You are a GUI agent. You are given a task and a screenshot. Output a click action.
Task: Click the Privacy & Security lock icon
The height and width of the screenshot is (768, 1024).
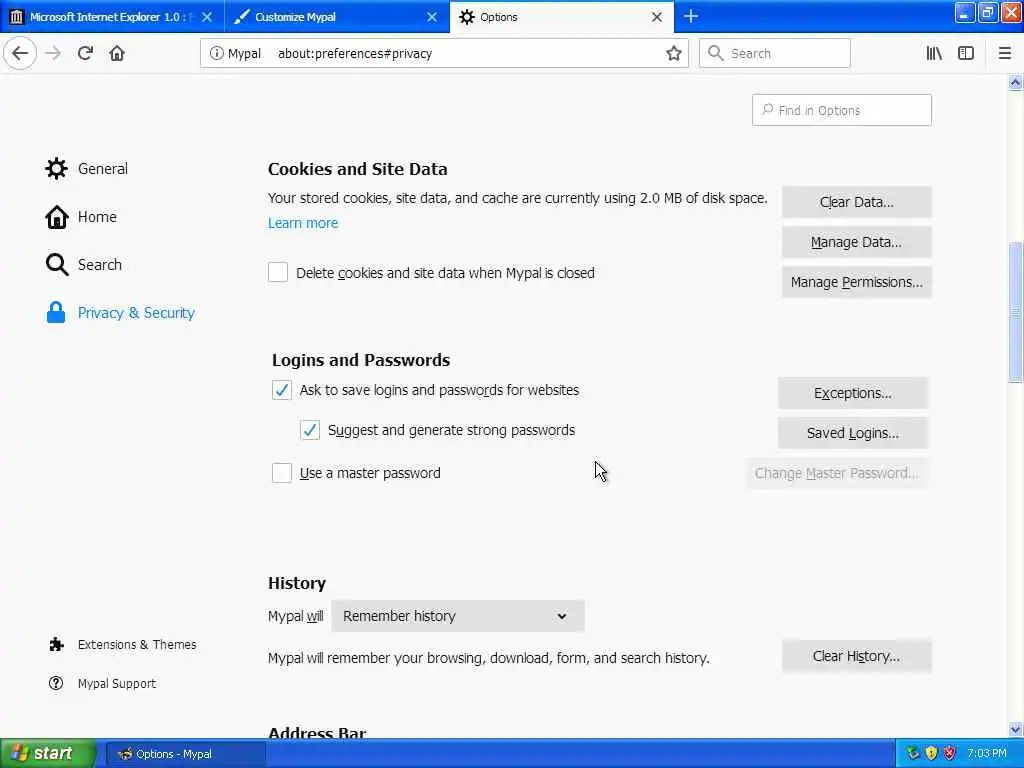pos(56,313)
